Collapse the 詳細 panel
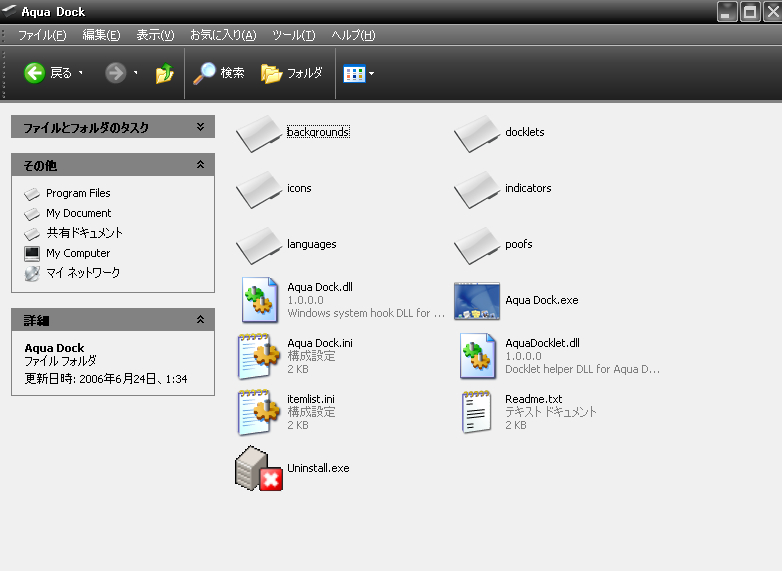This screenshot has height=571, width=782. click(200, 319)
